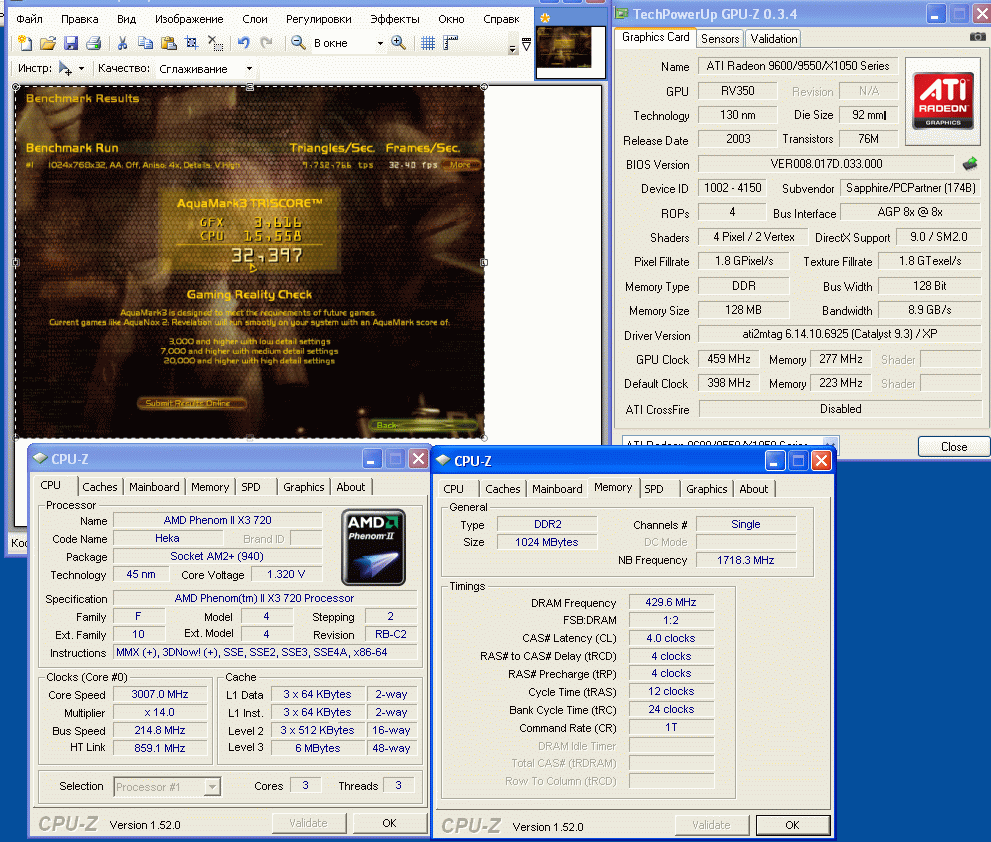Click the GPU Clock value '459 MHz'
This screenshot has height=842, width=991.
729,359
